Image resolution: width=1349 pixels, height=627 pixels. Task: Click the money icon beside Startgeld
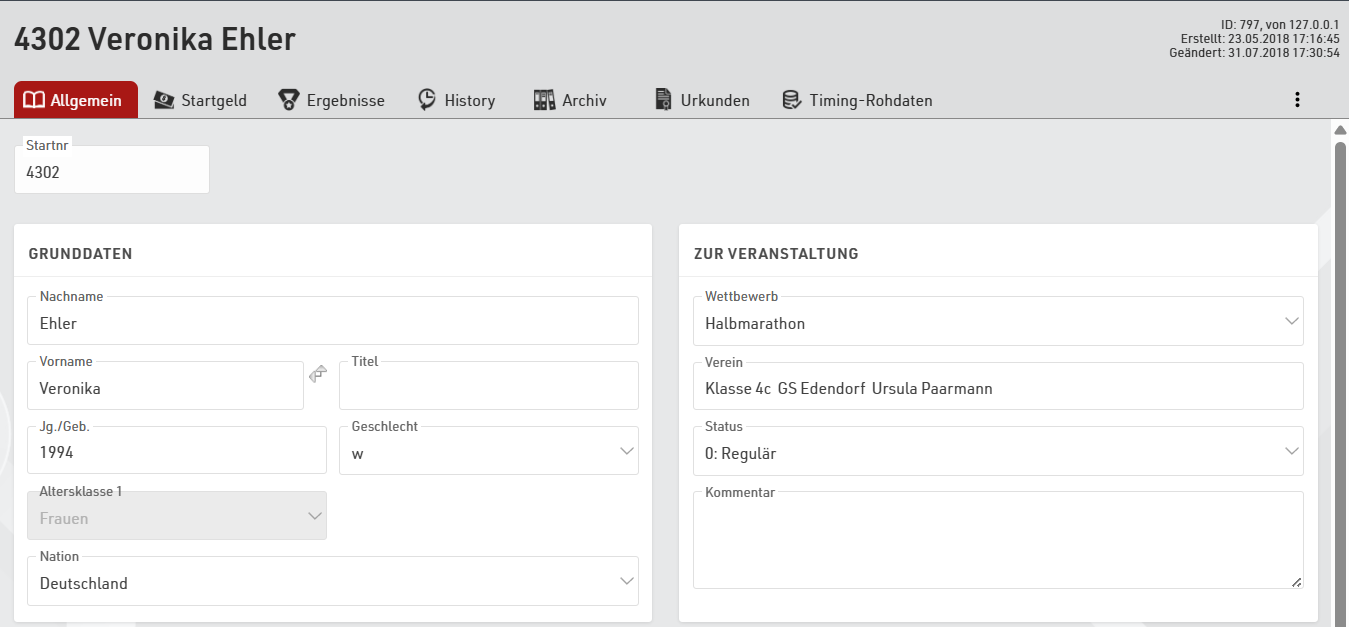click(x=164, y=100)
